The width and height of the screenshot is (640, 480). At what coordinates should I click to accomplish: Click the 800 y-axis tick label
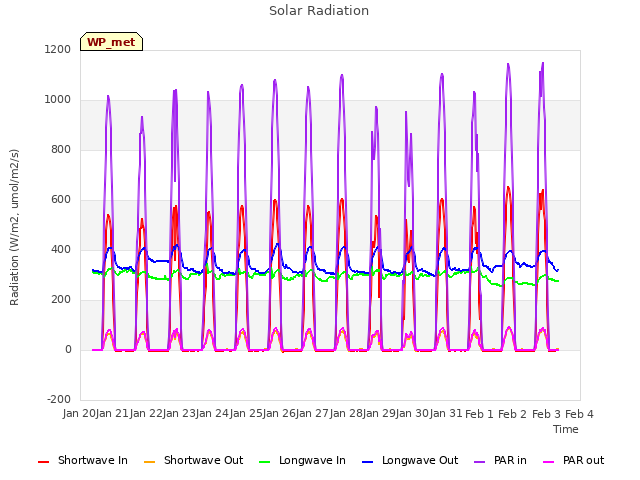tap(61, 149)
